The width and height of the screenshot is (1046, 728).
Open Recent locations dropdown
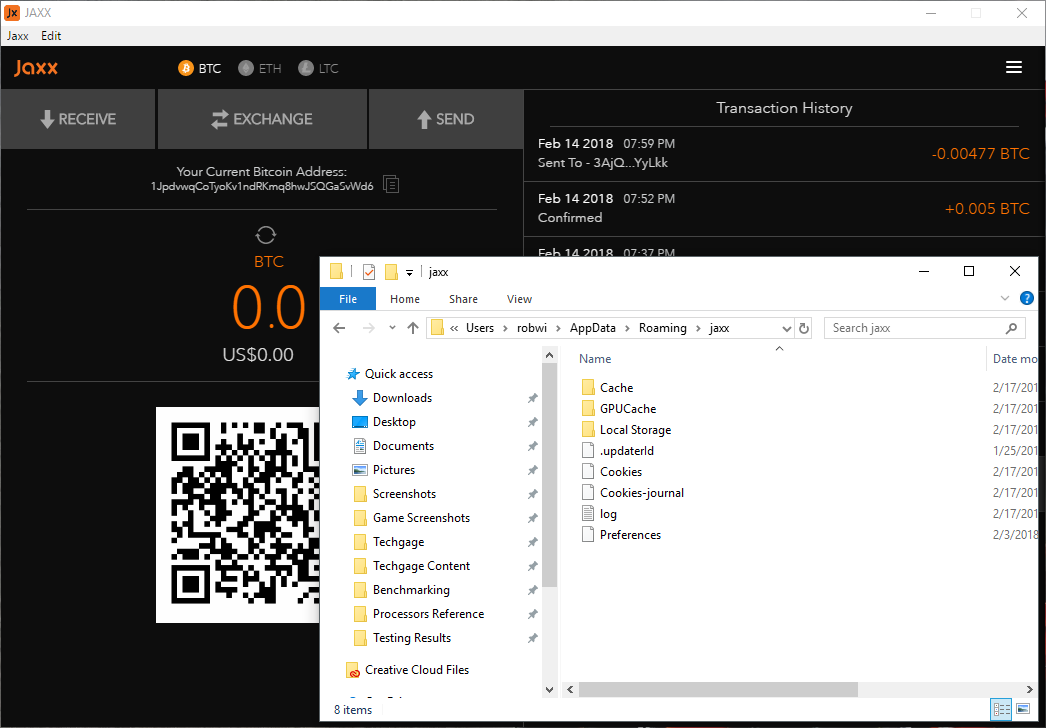(x=392, y=328)
